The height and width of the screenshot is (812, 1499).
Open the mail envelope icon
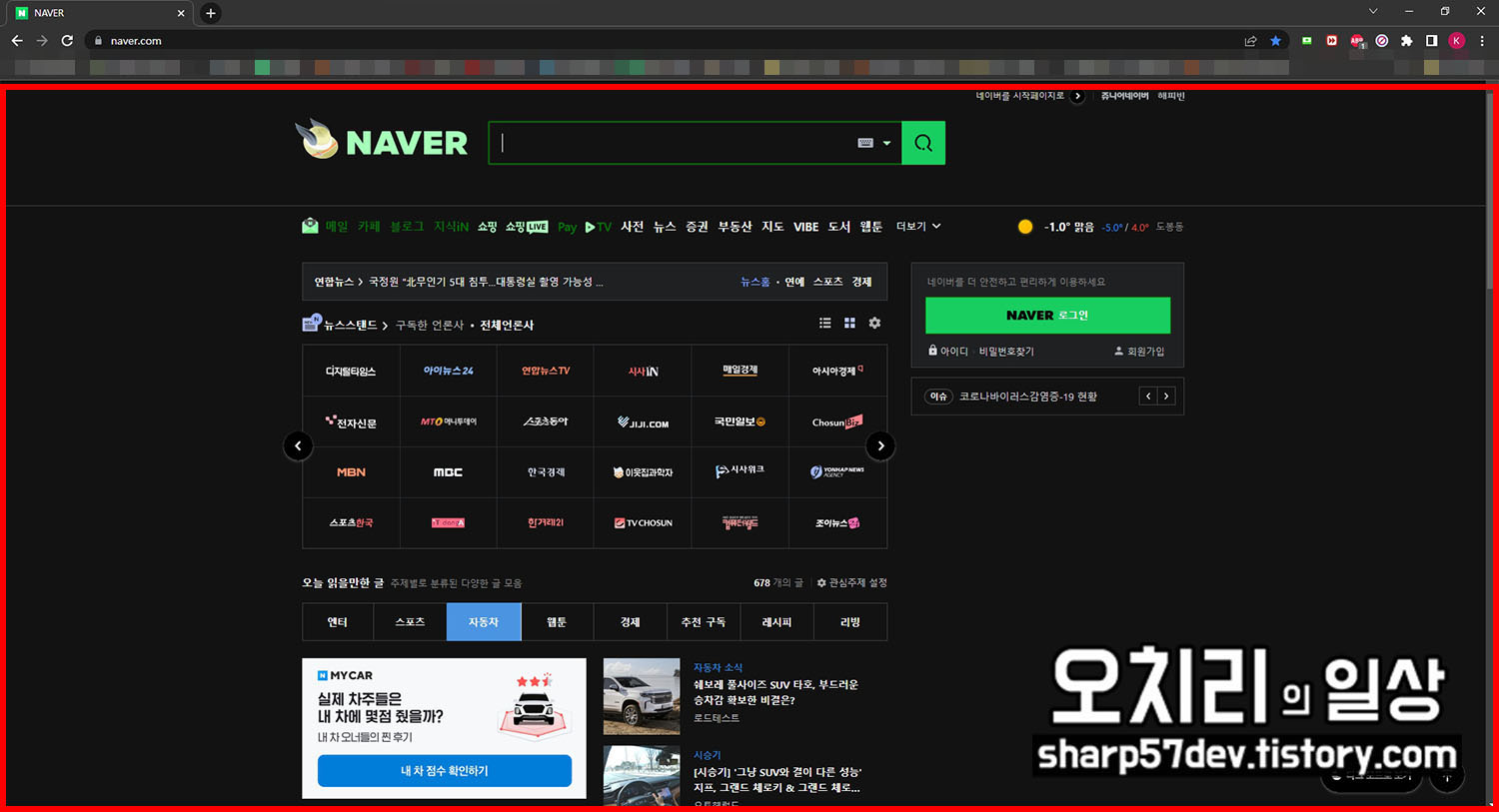tap(310, 226)
